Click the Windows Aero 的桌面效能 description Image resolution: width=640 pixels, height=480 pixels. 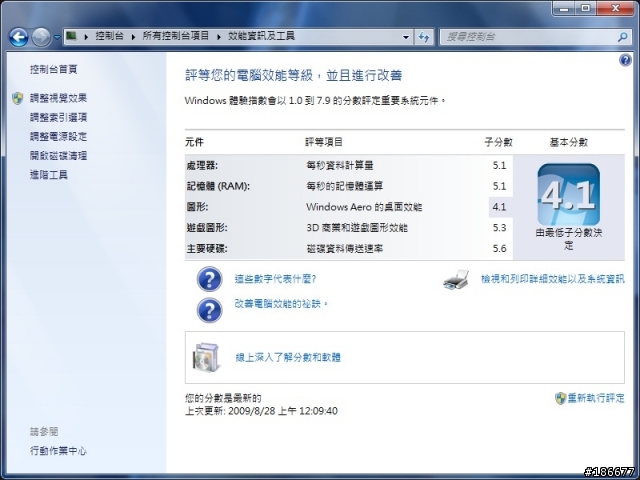coord(364,207)
